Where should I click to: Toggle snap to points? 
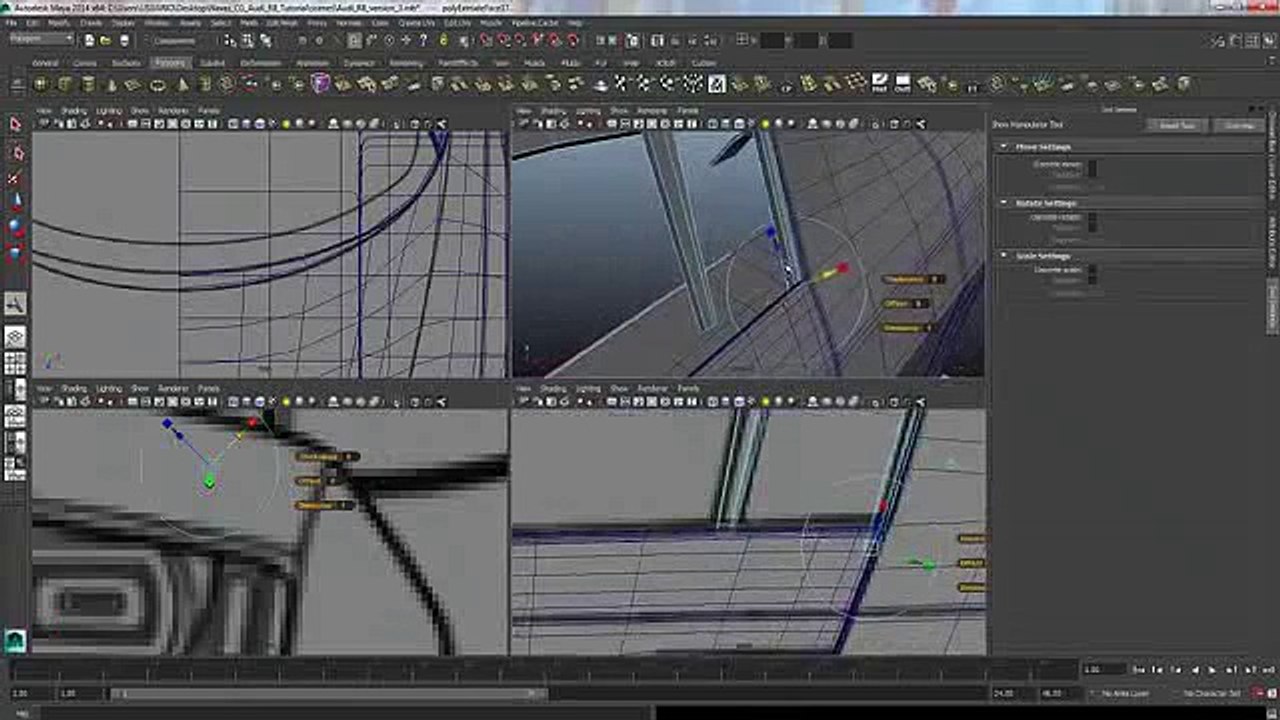click(x=521, y=41)
